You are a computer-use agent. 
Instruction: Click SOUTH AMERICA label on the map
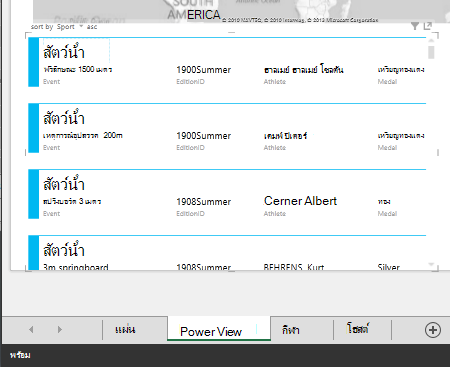(194, 10)
